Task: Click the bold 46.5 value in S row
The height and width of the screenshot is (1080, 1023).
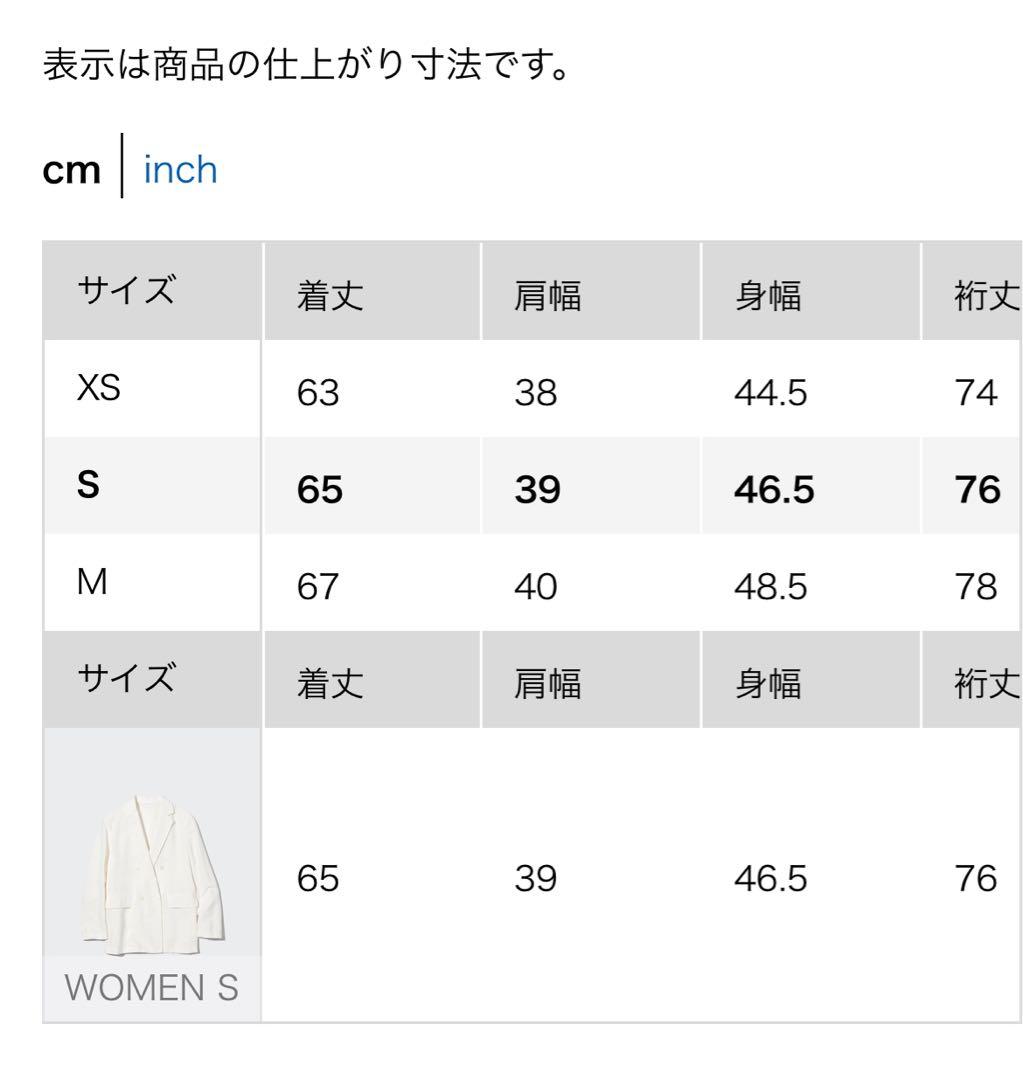Action: click(x=773, y=491)
